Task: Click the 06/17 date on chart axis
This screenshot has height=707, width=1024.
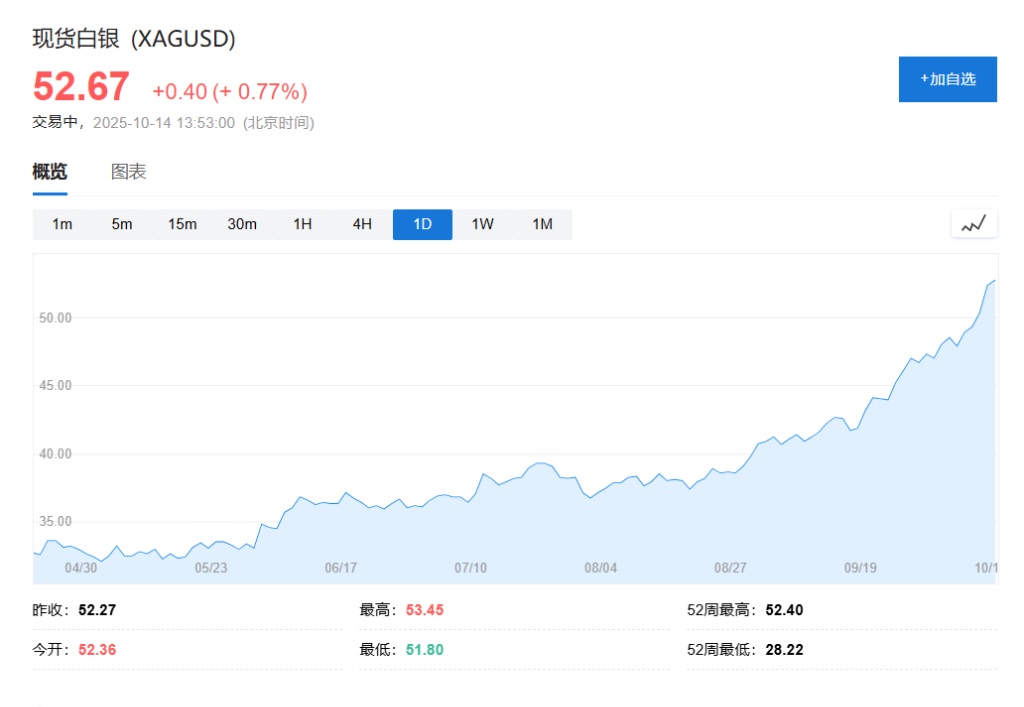Action: point(341,567)
